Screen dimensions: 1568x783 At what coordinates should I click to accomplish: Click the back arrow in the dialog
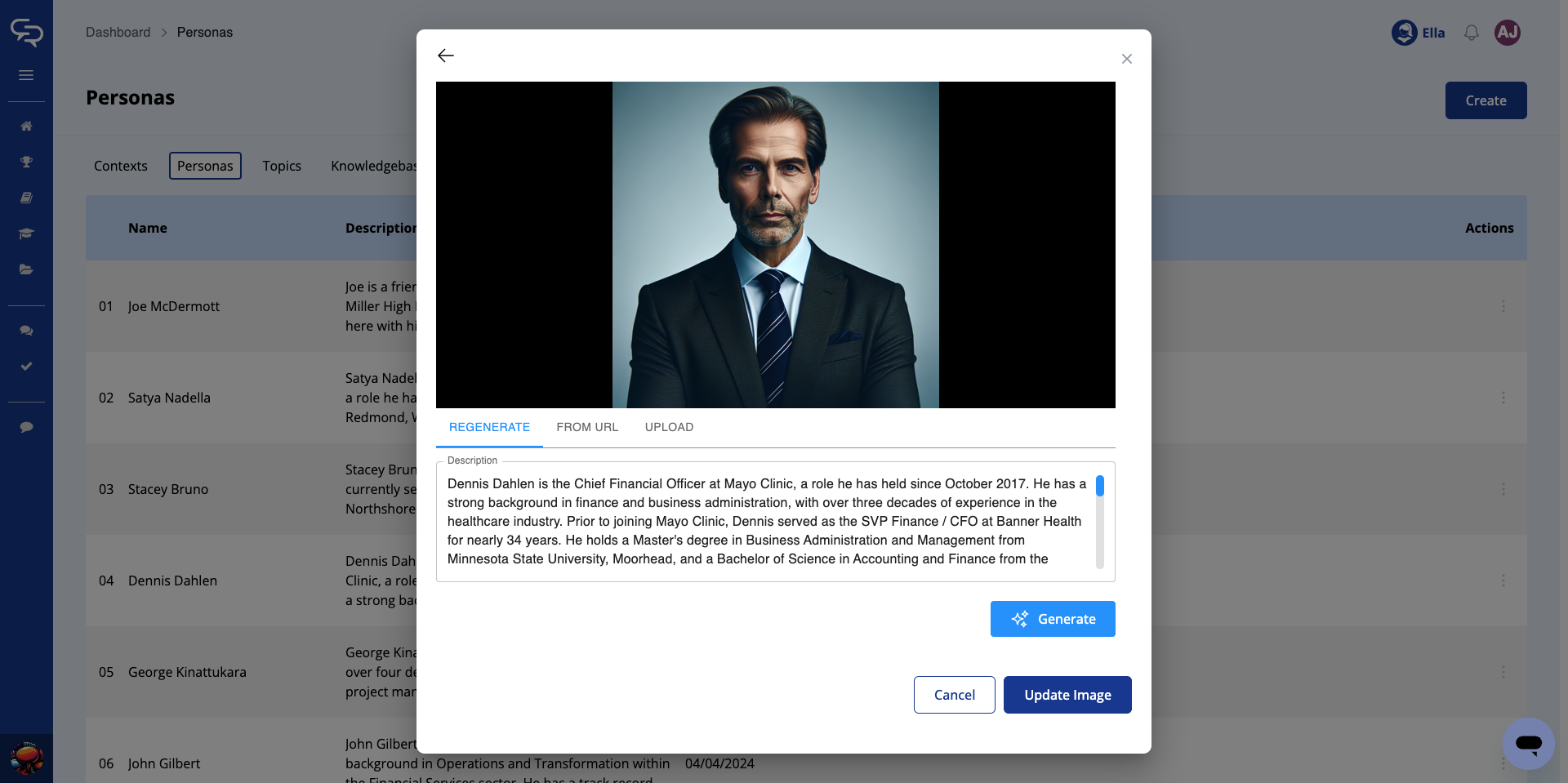point(446,56)
